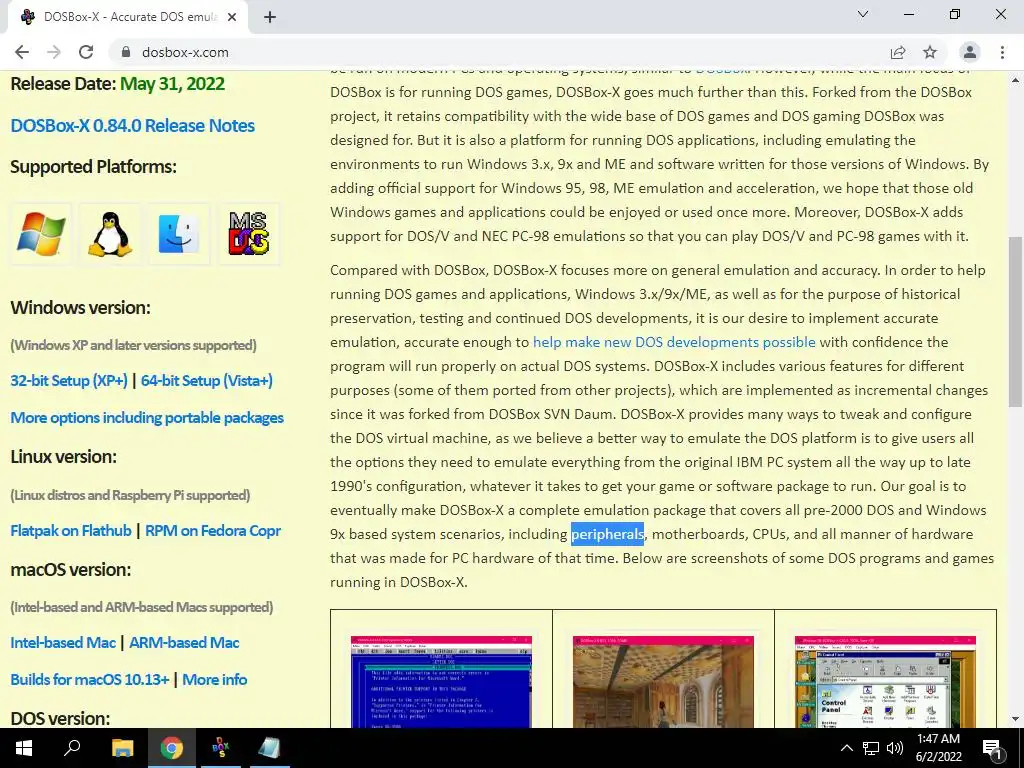
Task: Reload the page with refresh icon
Action: click(86, 52)
